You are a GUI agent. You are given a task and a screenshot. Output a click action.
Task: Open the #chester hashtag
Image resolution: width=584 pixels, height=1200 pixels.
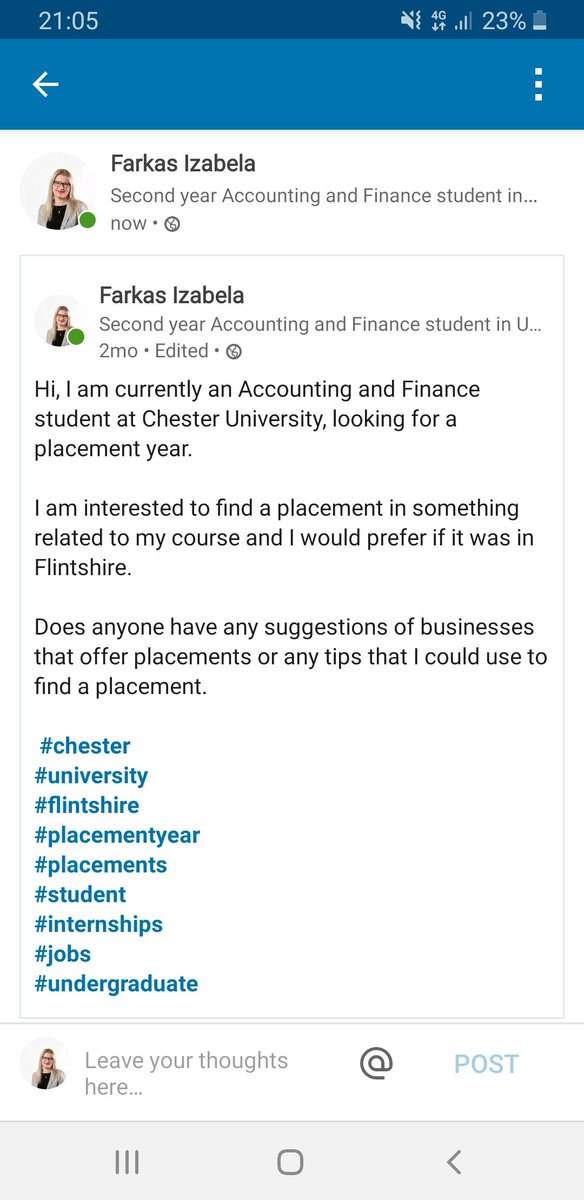tap(85, 746)
